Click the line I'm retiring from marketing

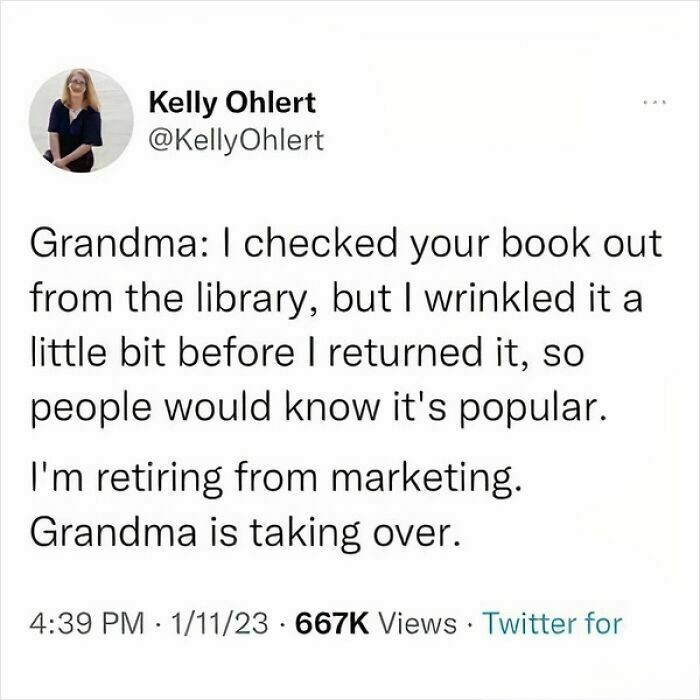tap(276, 479)
